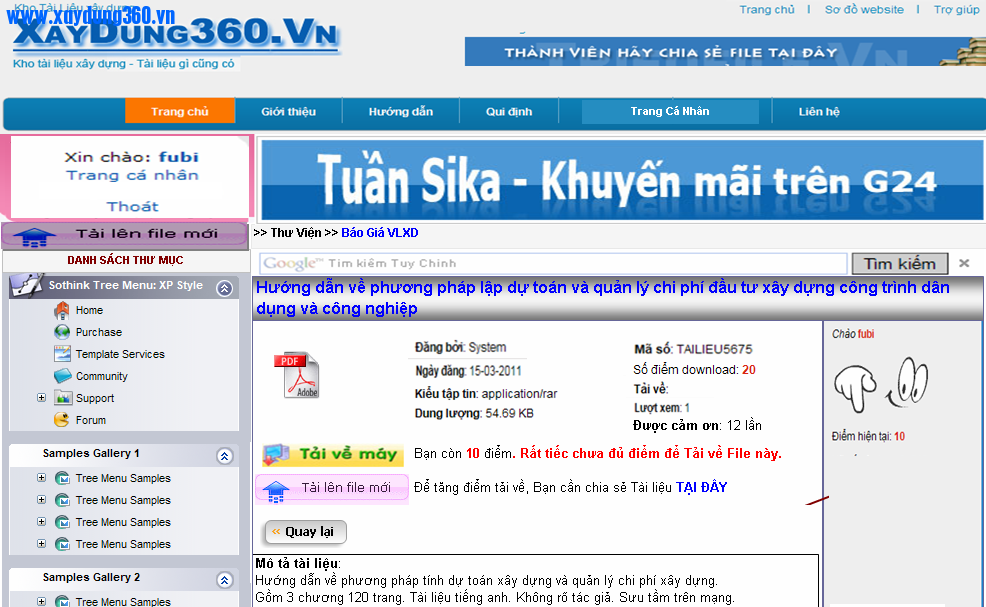Click the Thư Viện breadcrumb text

click(x=296, y=233)
